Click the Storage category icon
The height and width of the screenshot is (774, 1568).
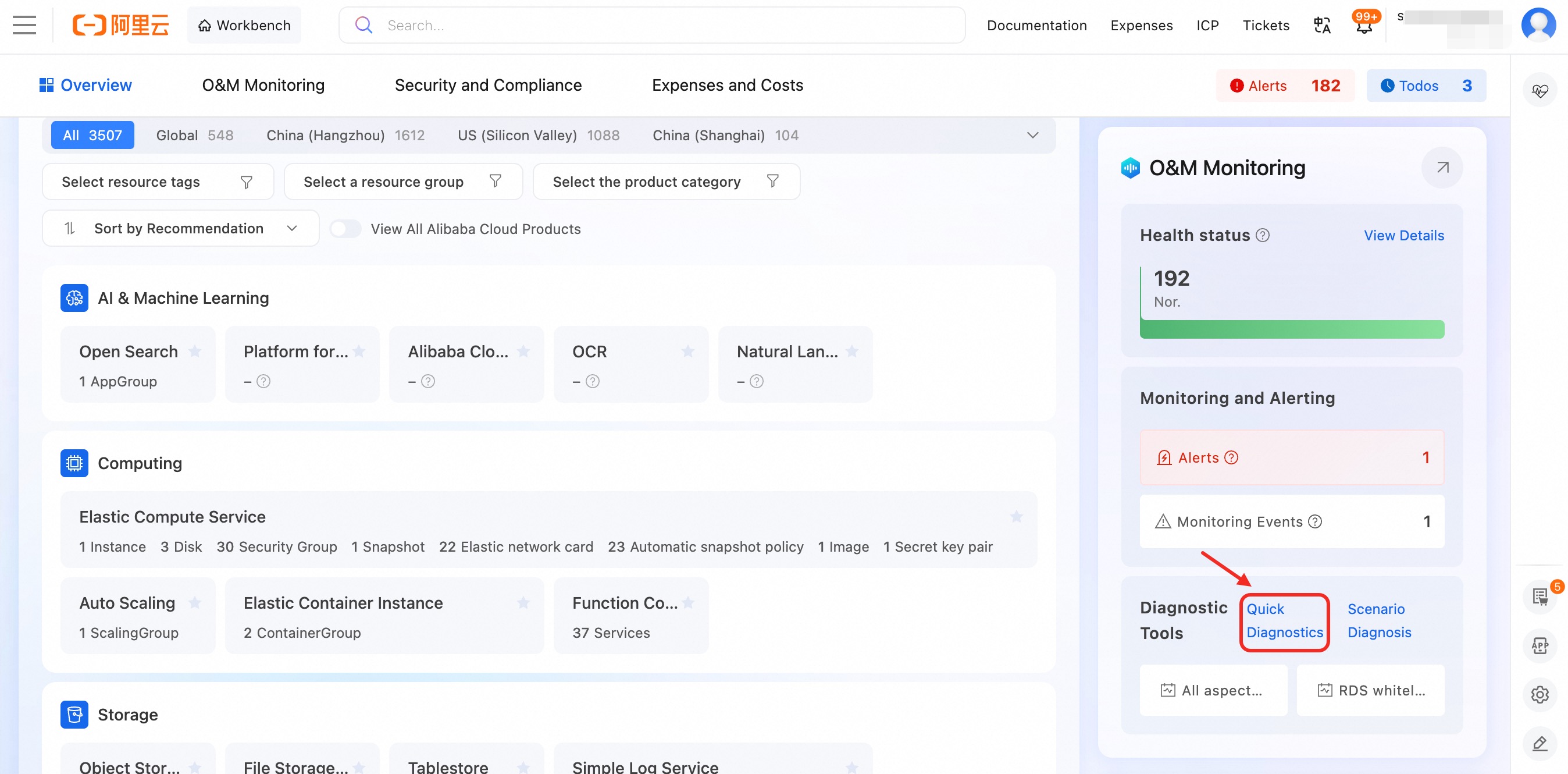pyautogui.click(x=74, y=714)
